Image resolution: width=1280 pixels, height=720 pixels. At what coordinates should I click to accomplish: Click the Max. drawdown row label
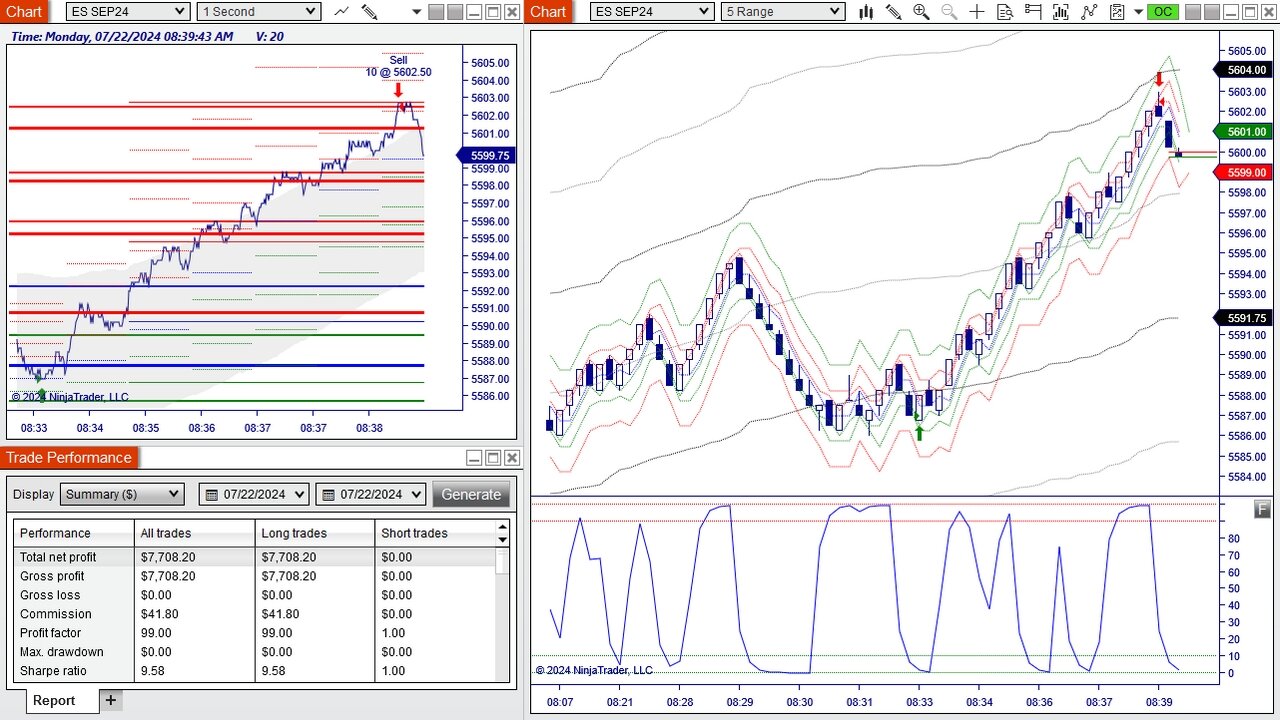pyautogui.click(x=61, y=652)
